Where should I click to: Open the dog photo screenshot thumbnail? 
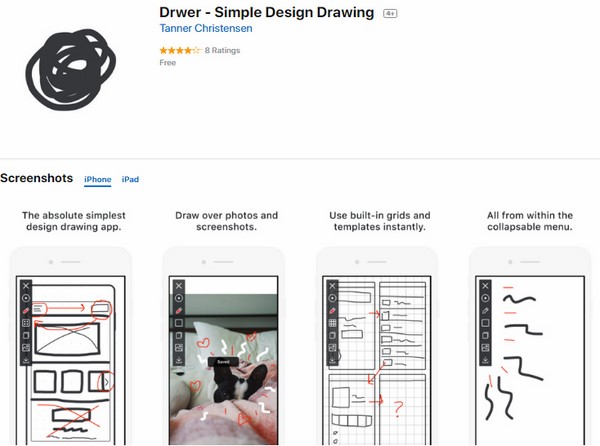tap(224, 346)
